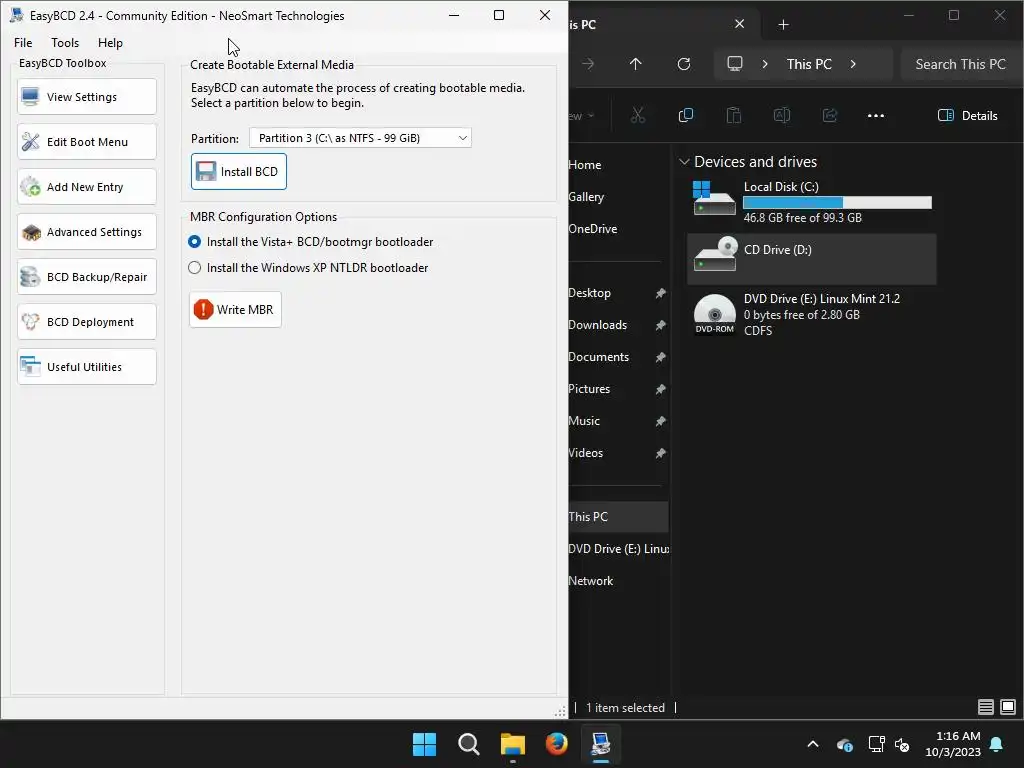Open DVD Drive (E:) in Explorer sidebar
Viewport: 1024px width, 768px height.
click(618, 549)
